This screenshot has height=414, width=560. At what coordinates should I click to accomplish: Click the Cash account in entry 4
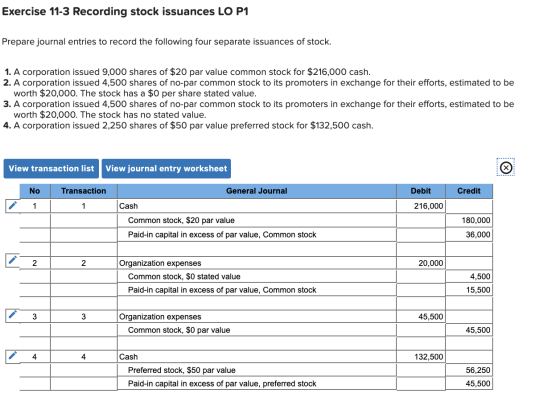pos(257,357)
